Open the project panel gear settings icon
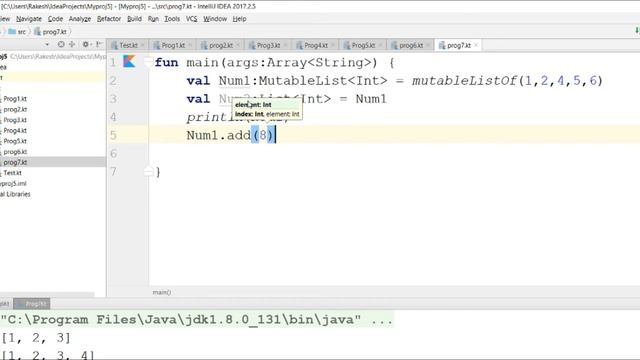 coord(85,44)
